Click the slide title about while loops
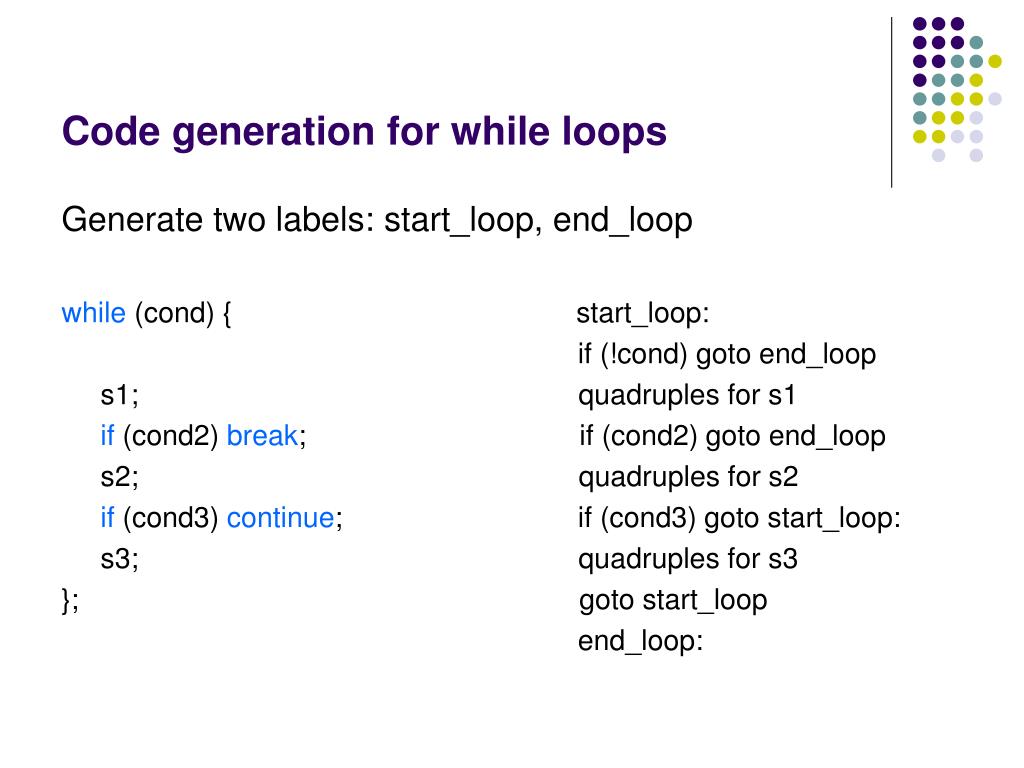The image size is (1024, 768). coord(364,132)
